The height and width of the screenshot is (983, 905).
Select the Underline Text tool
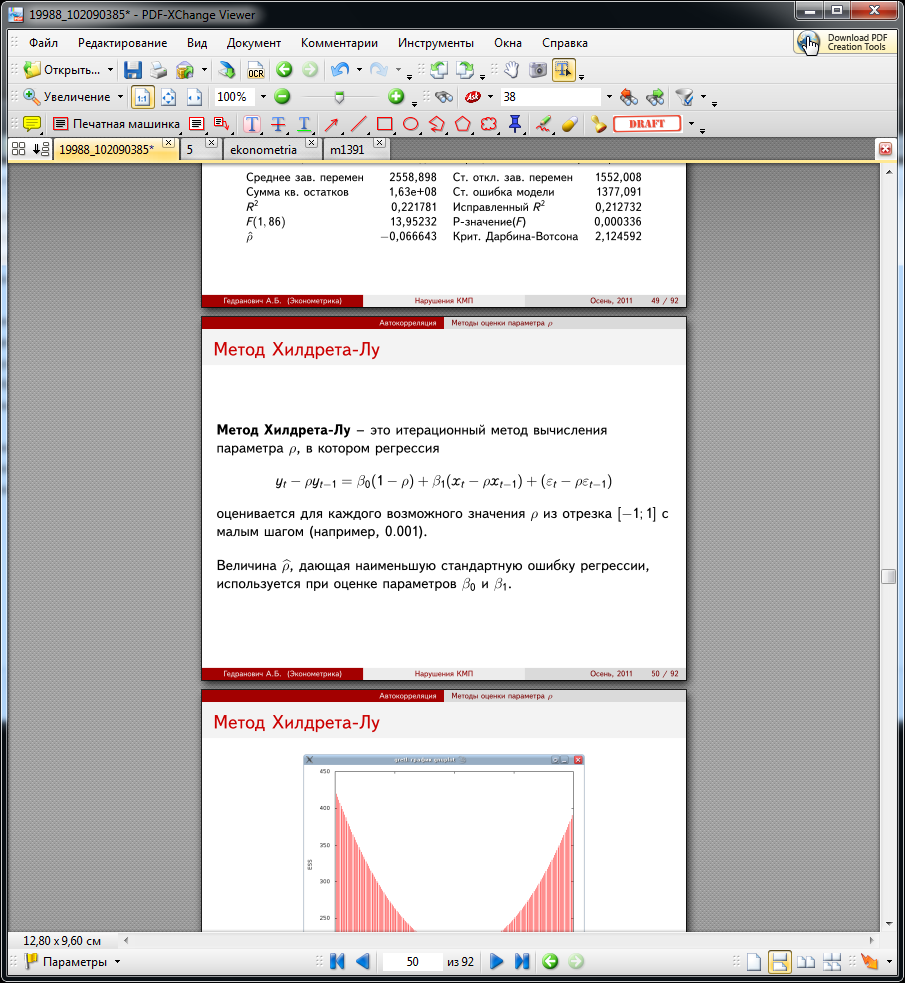[x=304, y=124]
